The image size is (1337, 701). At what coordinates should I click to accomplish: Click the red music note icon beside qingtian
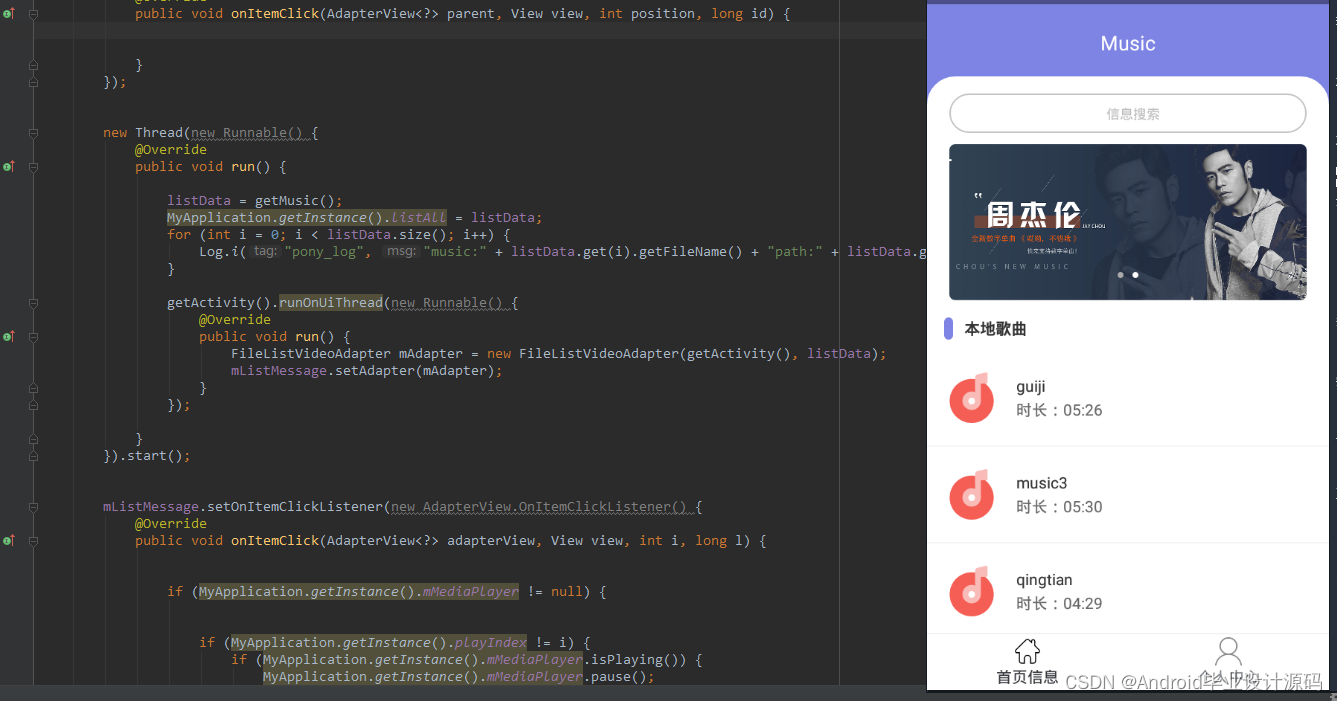(x=971, y=591)
